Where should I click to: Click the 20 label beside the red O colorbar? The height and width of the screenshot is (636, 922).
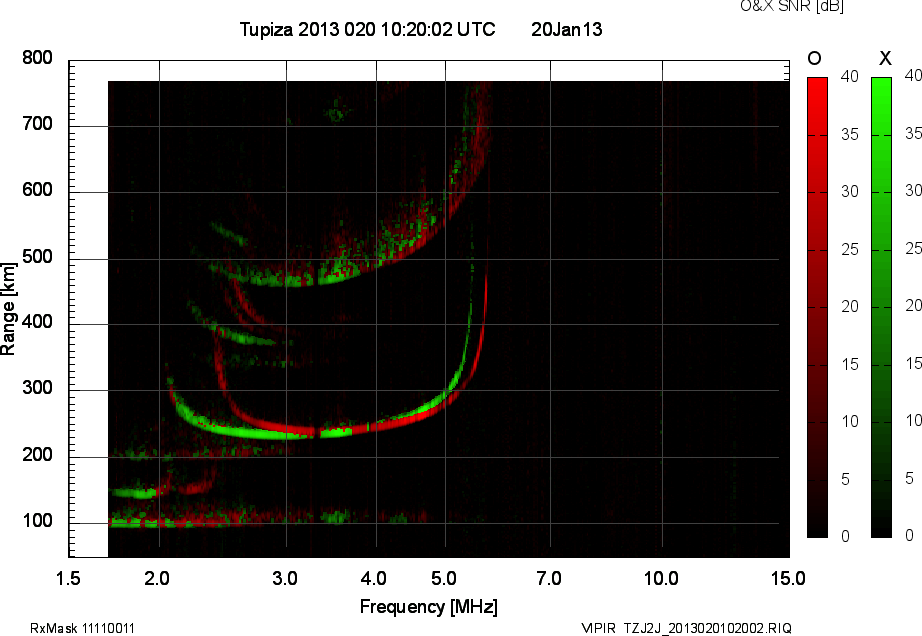coord(850,306)
